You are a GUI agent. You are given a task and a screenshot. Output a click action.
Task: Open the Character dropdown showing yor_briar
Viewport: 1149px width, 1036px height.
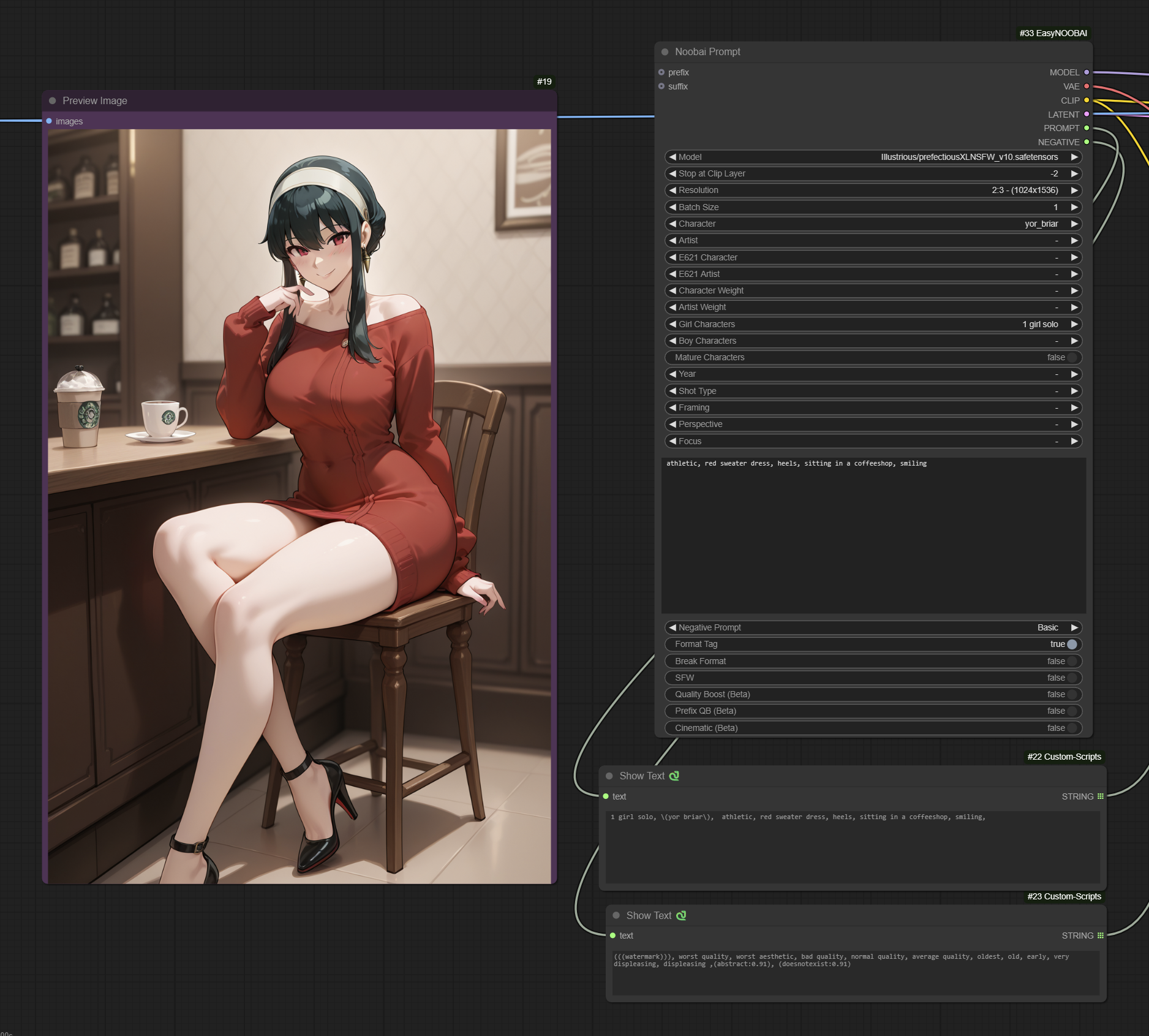point(873,224)
